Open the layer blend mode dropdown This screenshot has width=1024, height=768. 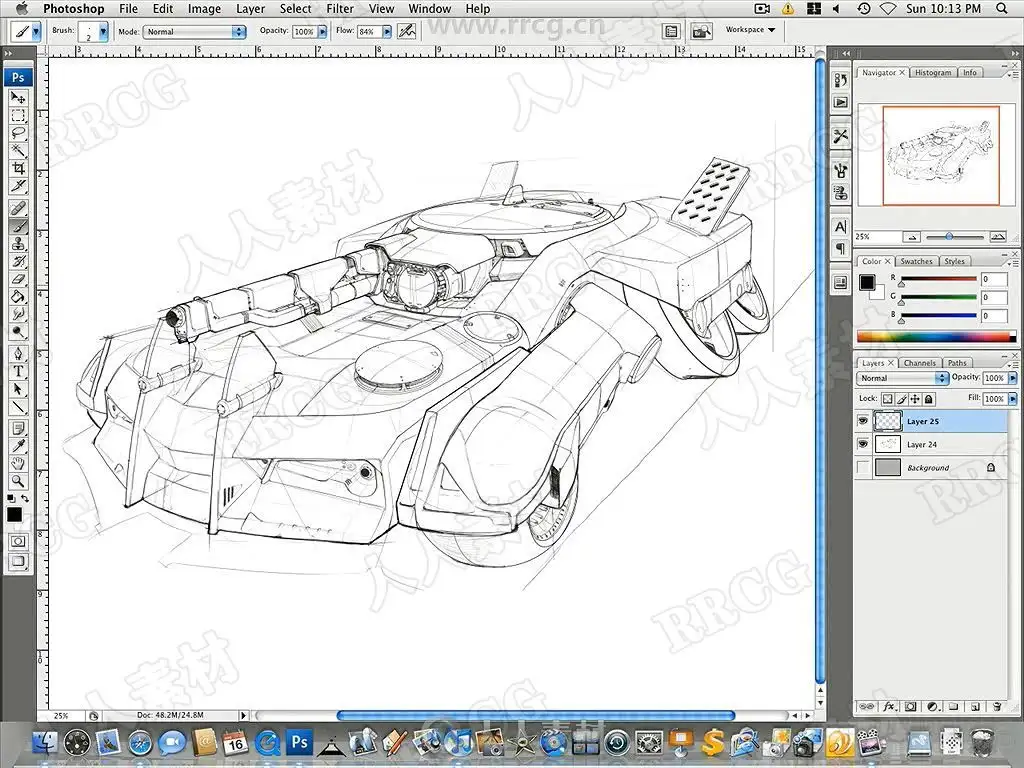point(903,378)
